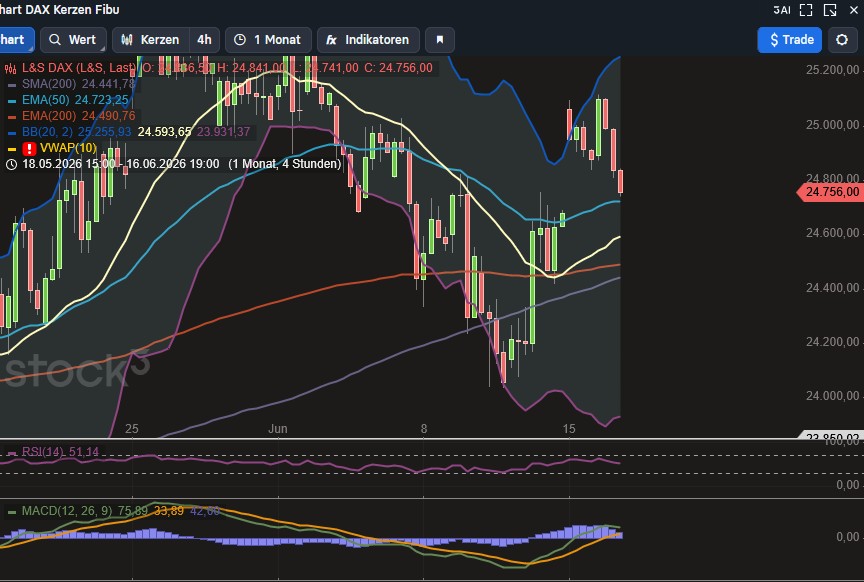This screenshot has height=582, width=864.
Task: Click clock icon beside date range
Action: pos(11,164)
